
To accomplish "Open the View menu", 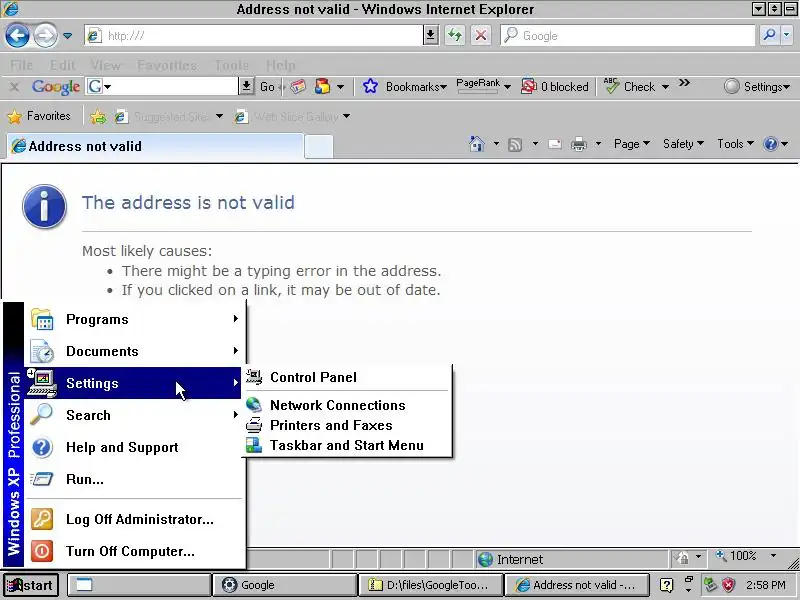I will tap(106, 65).
